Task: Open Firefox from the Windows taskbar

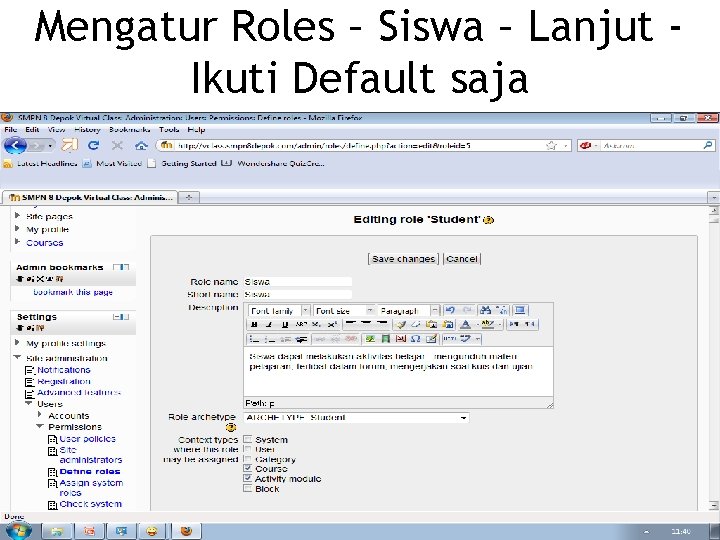Action: click(x=186, y=531)
